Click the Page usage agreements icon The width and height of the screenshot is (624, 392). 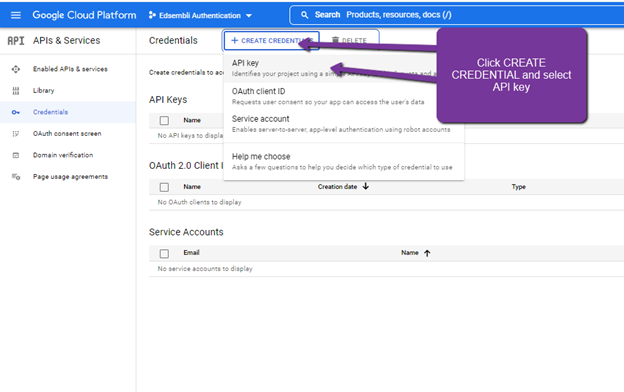tap(16, 177)
